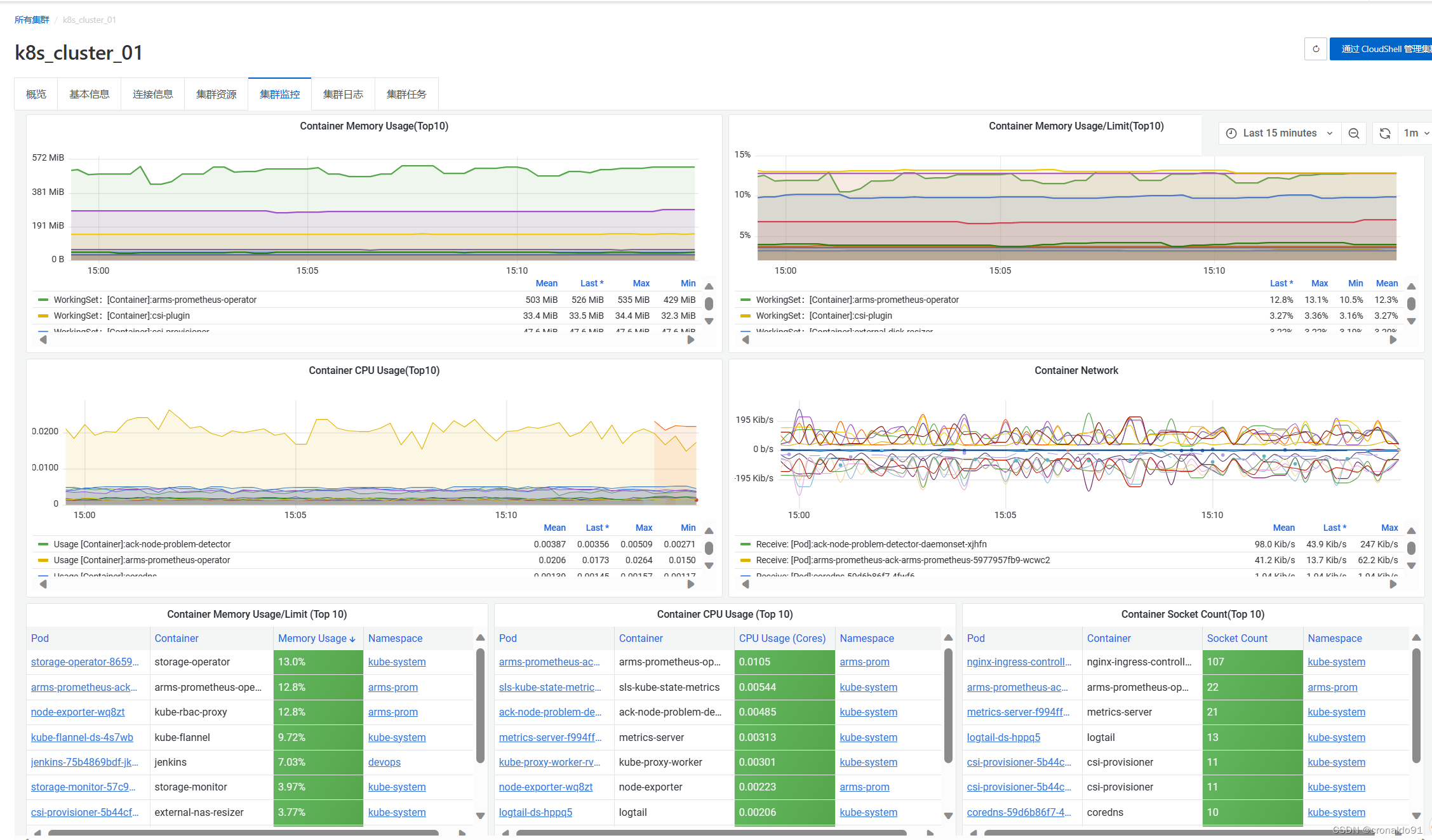Select the 集群监控 tab

pyautogui.click(x=280, y=94)
